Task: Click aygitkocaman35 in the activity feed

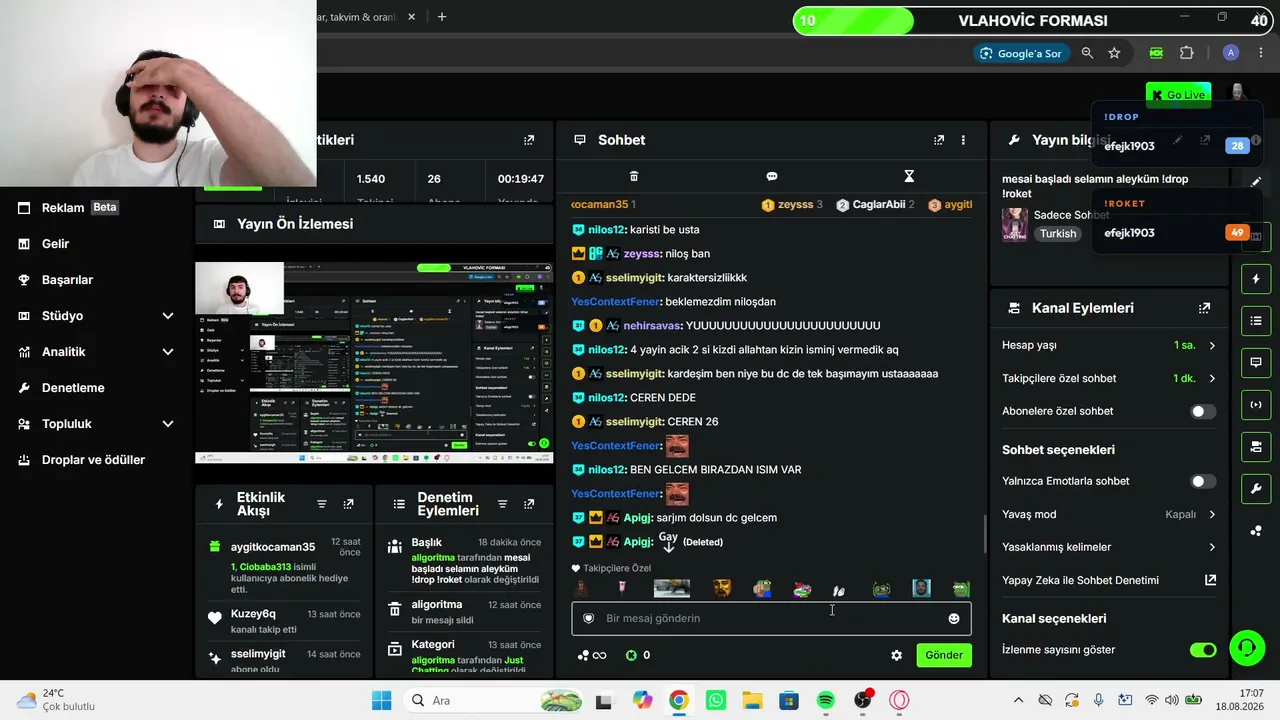Action: pos(273,547)
